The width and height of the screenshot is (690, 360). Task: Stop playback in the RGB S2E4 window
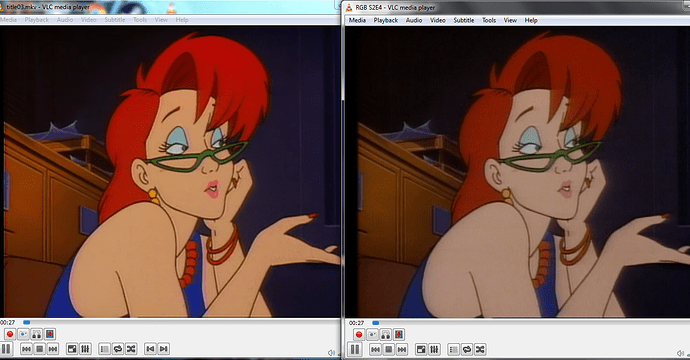tap(389, 349)
